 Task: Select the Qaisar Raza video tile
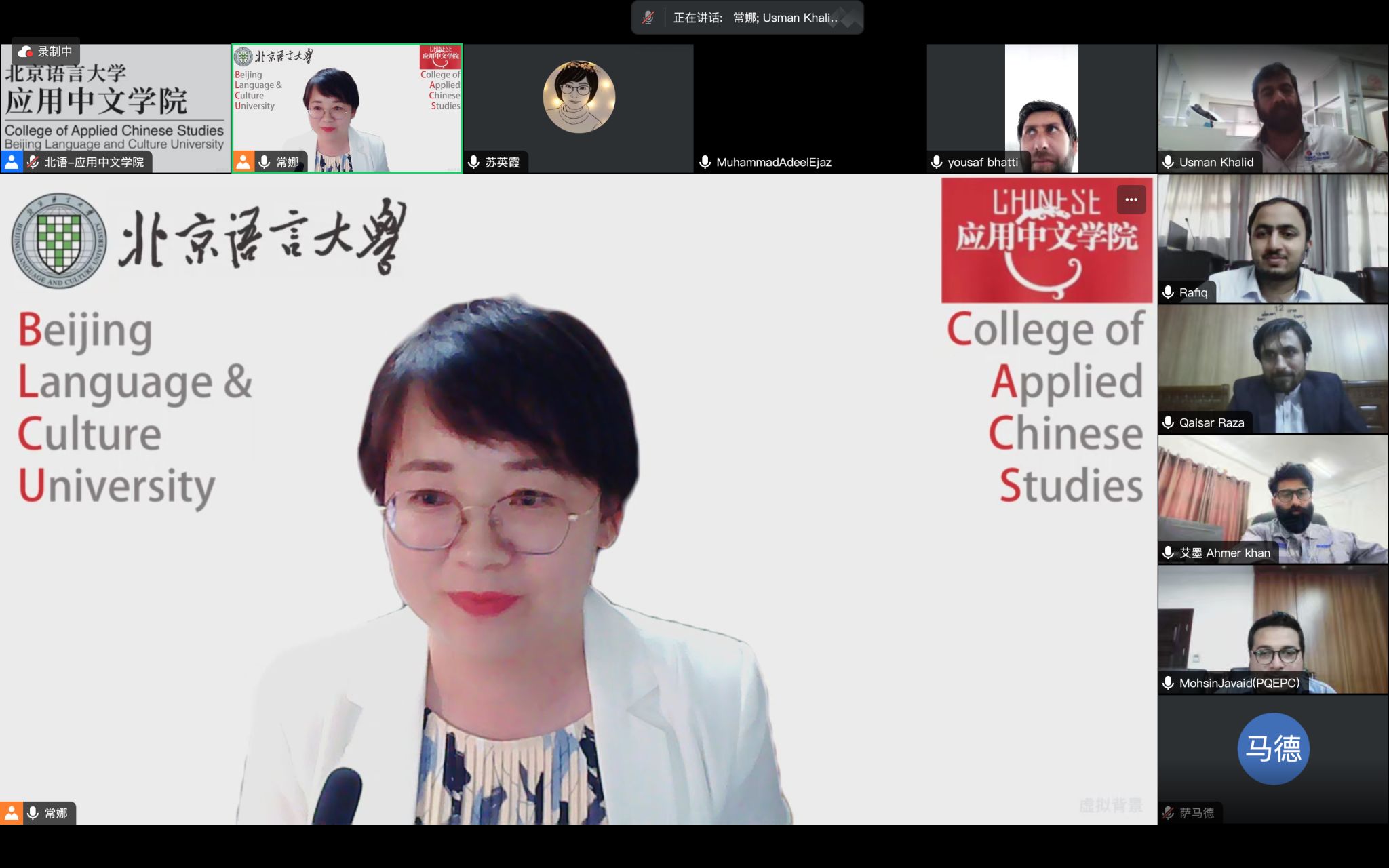pyautogui.click(x=1273, y=369)
